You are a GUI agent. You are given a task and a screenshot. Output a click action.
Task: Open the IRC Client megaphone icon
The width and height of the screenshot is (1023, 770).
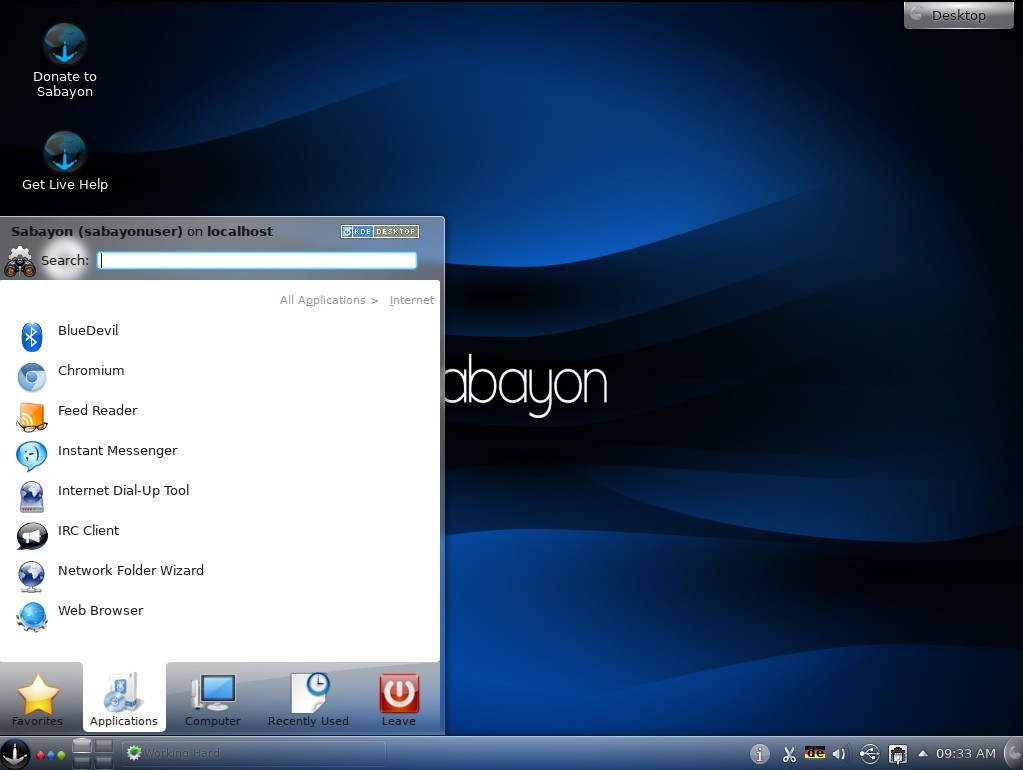click(31, 536)
